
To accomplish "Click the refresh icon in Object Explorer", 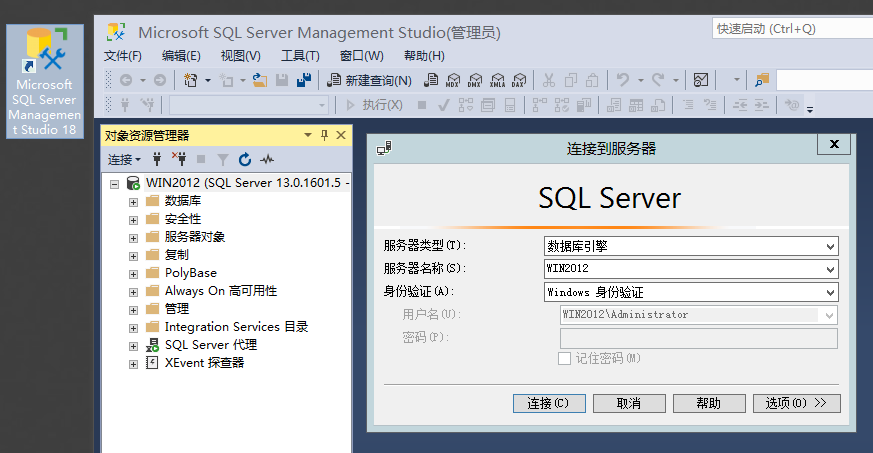I will (x=245, y=159).
